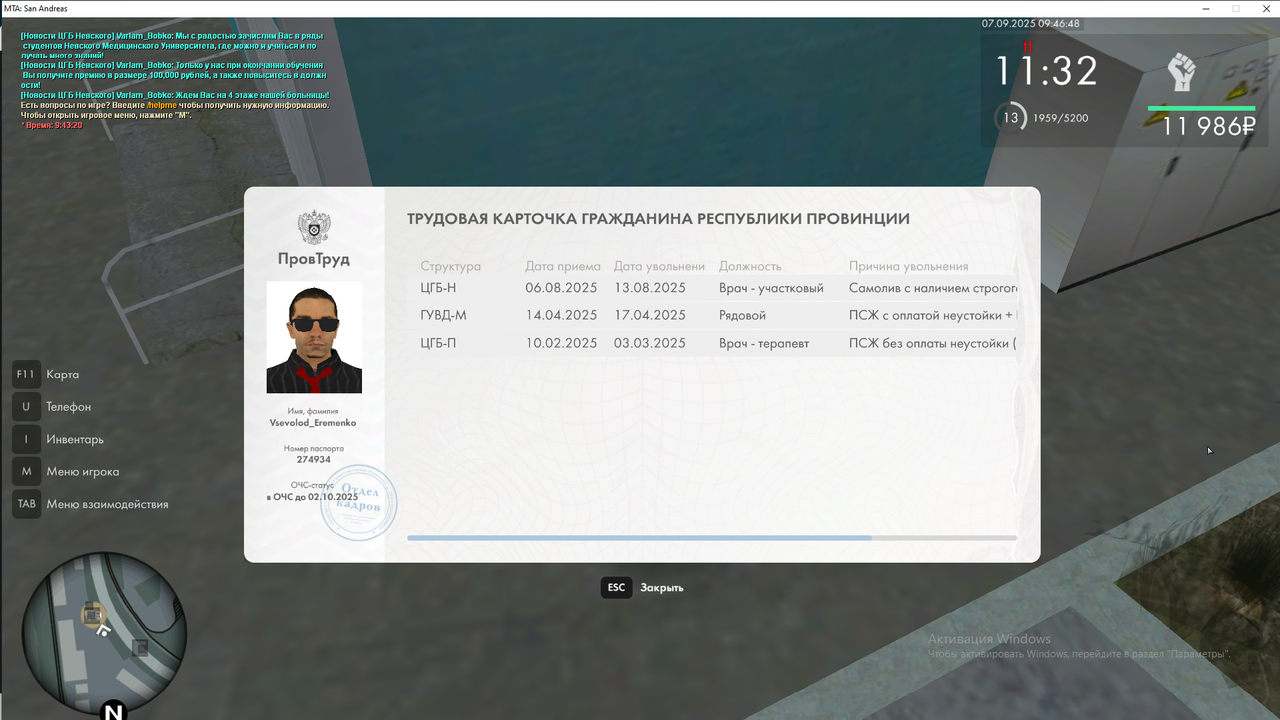Viewport: 1280px width, 720px height.
Task: Click the Дата приема column header
Action: tap(563, 266)
